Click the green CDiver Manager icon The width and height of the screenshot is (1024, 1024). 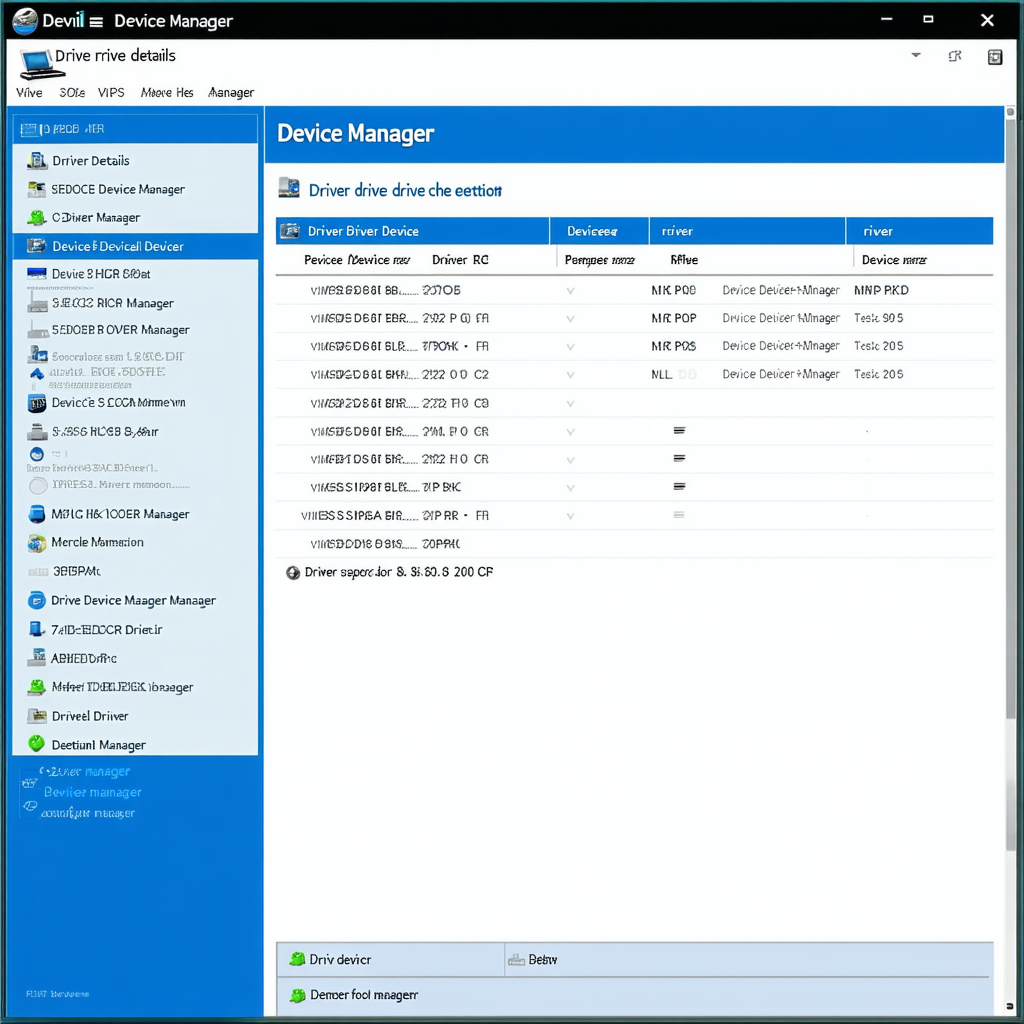[x=37, y=217]
